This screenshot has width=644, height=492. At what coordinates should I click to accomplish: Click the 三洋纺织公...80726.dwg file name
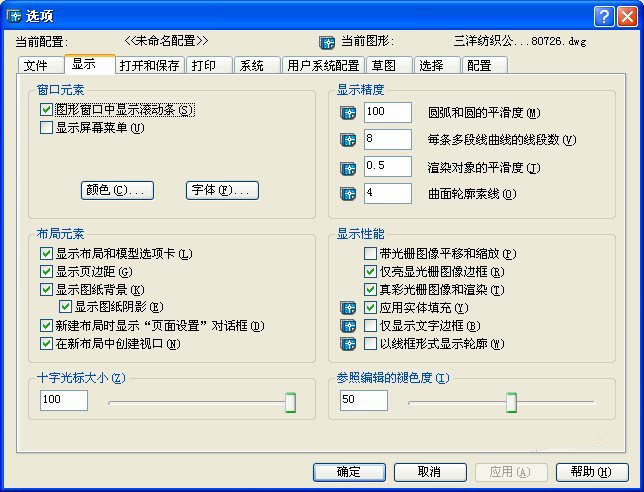[x=520, y=41]
